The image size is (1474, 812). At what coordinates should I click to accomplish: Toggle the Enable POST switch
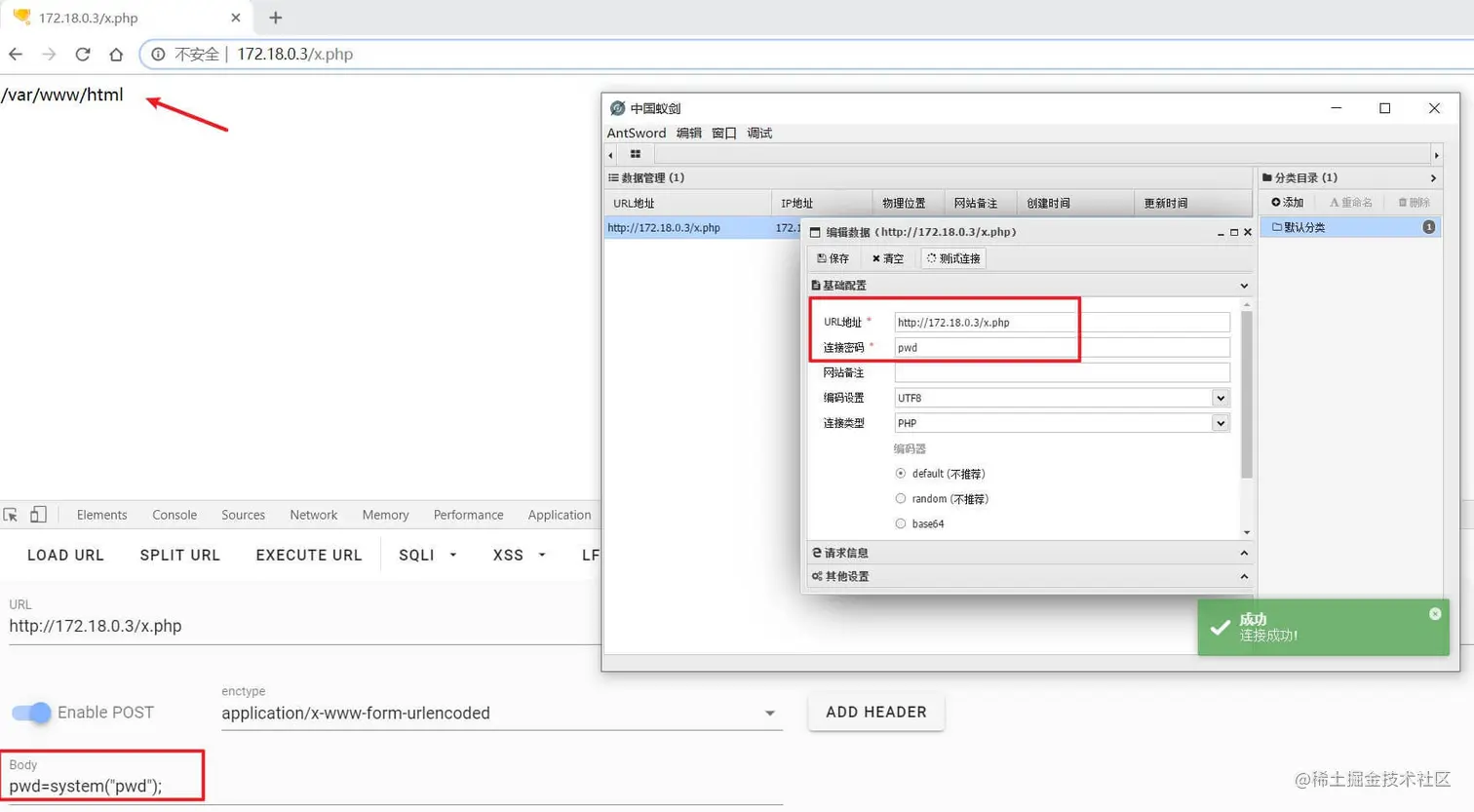click(x=31, y=713)
